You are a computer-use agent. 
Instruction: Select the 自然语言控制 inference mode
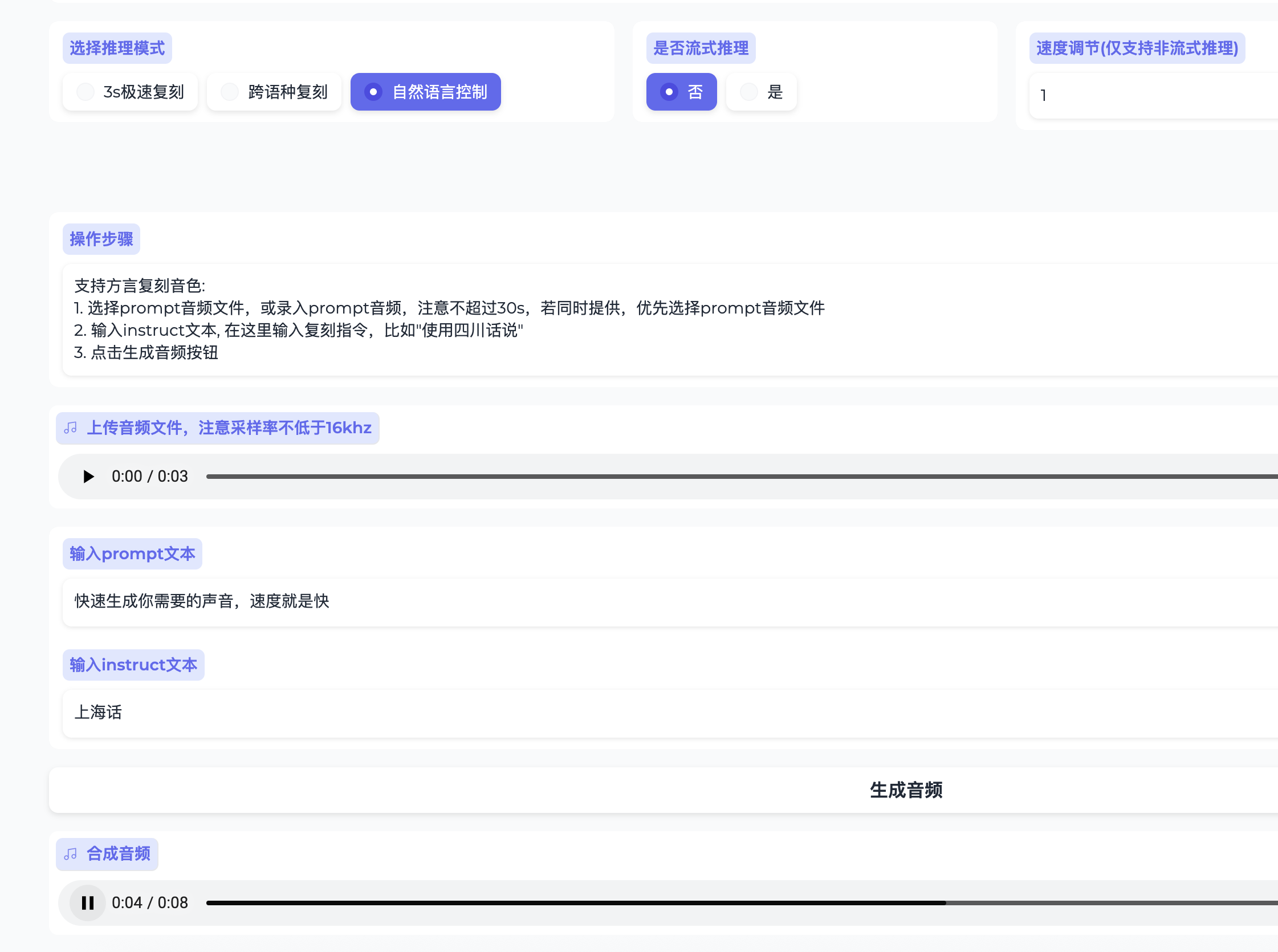(x=426, y=92)
